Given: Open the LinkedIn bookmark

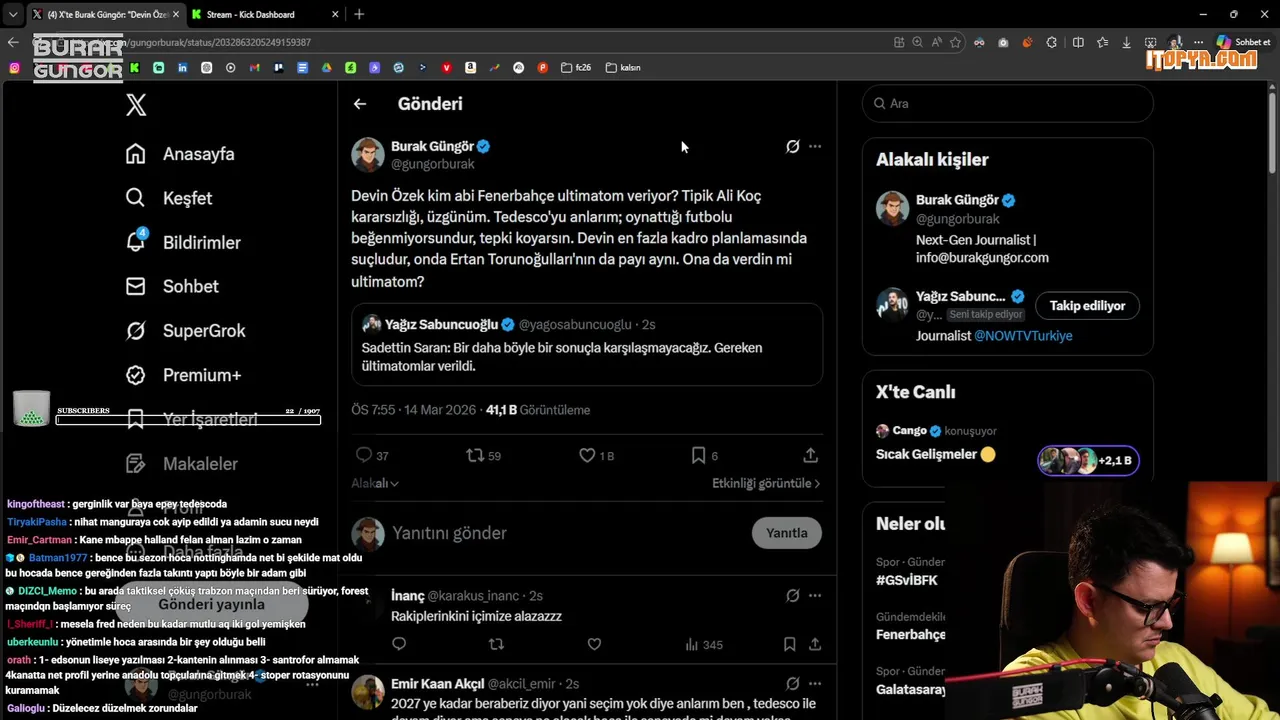Looking at the screenshot, I should click(183, 68).
